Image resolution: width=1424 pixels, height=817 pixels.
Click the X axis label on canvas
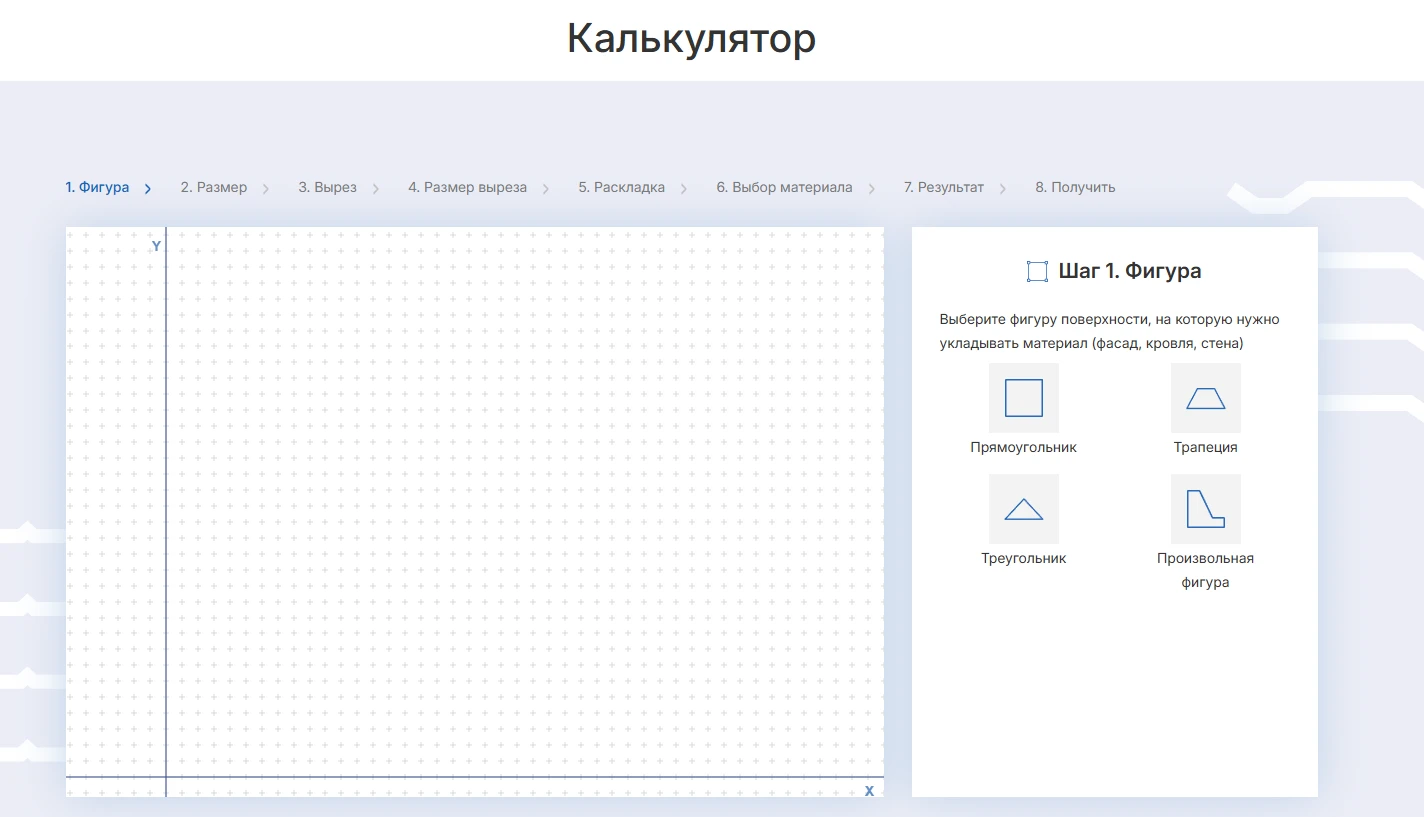(x=869, y=791)
